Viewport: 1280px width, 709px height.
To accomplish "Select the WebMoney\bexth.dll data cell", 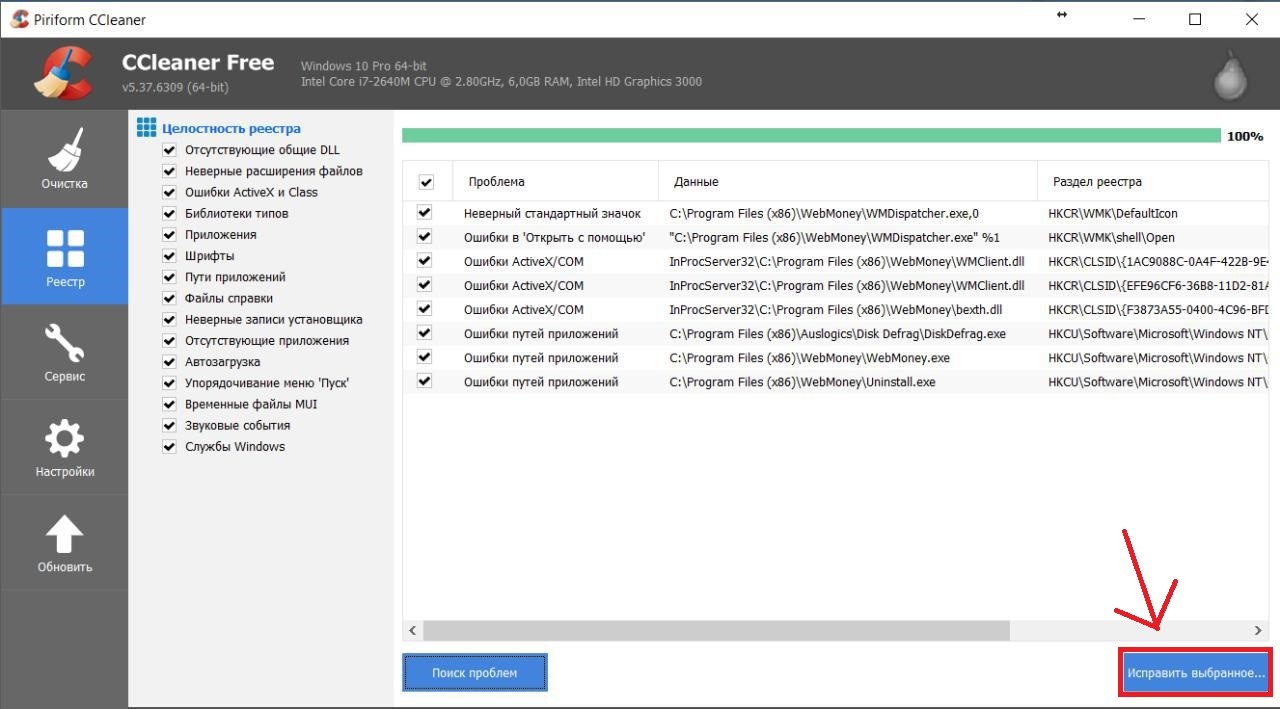I will click(835, 309).
